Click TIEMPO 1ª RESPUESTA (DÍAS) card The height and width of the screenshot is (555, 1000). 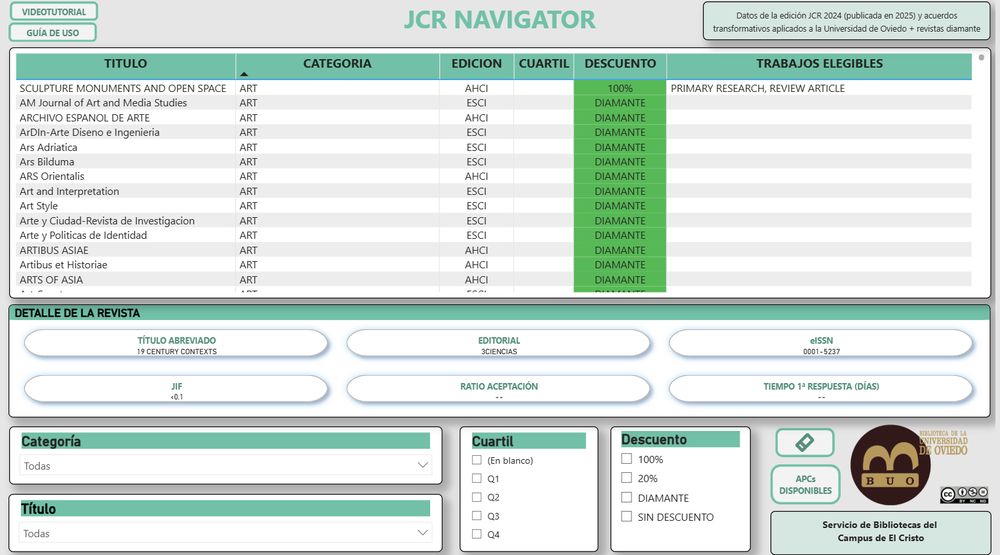pos(821,390)
